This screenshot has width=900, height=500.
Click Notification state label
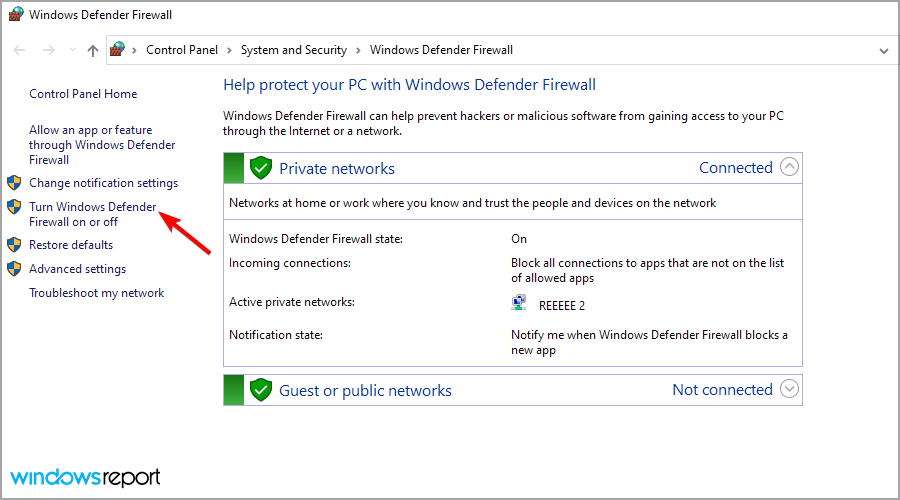276,335
